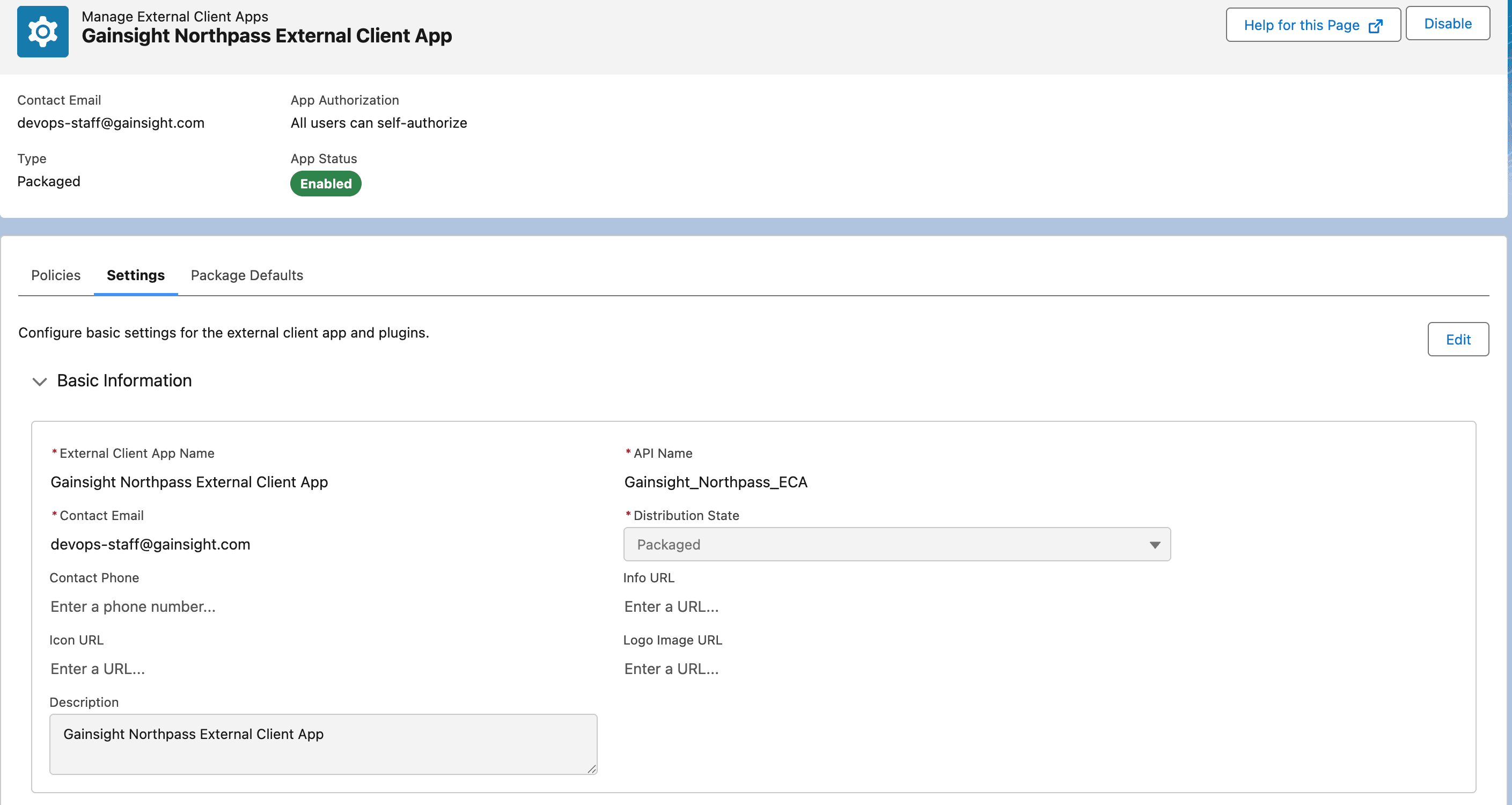Switch to the Policies tab

click(x=56, y=275)
